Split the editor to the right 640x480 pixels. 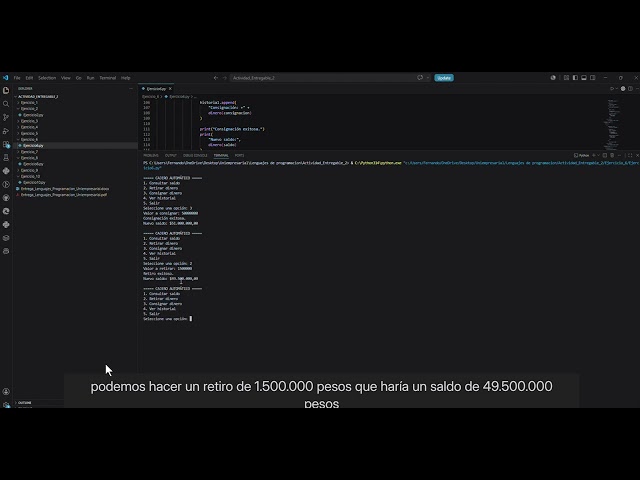click(631, 89)
